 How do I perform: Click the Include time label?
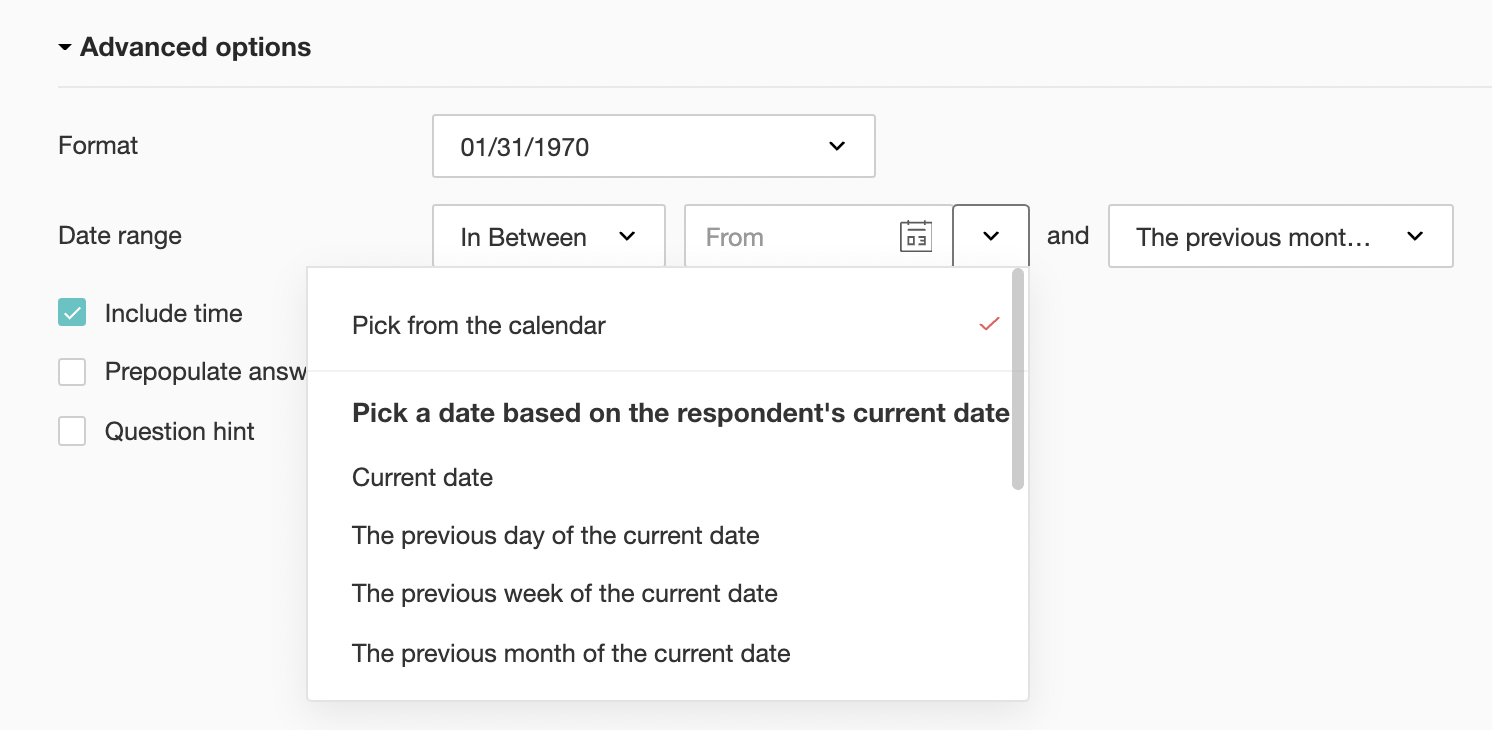click(x=174, y=314)
